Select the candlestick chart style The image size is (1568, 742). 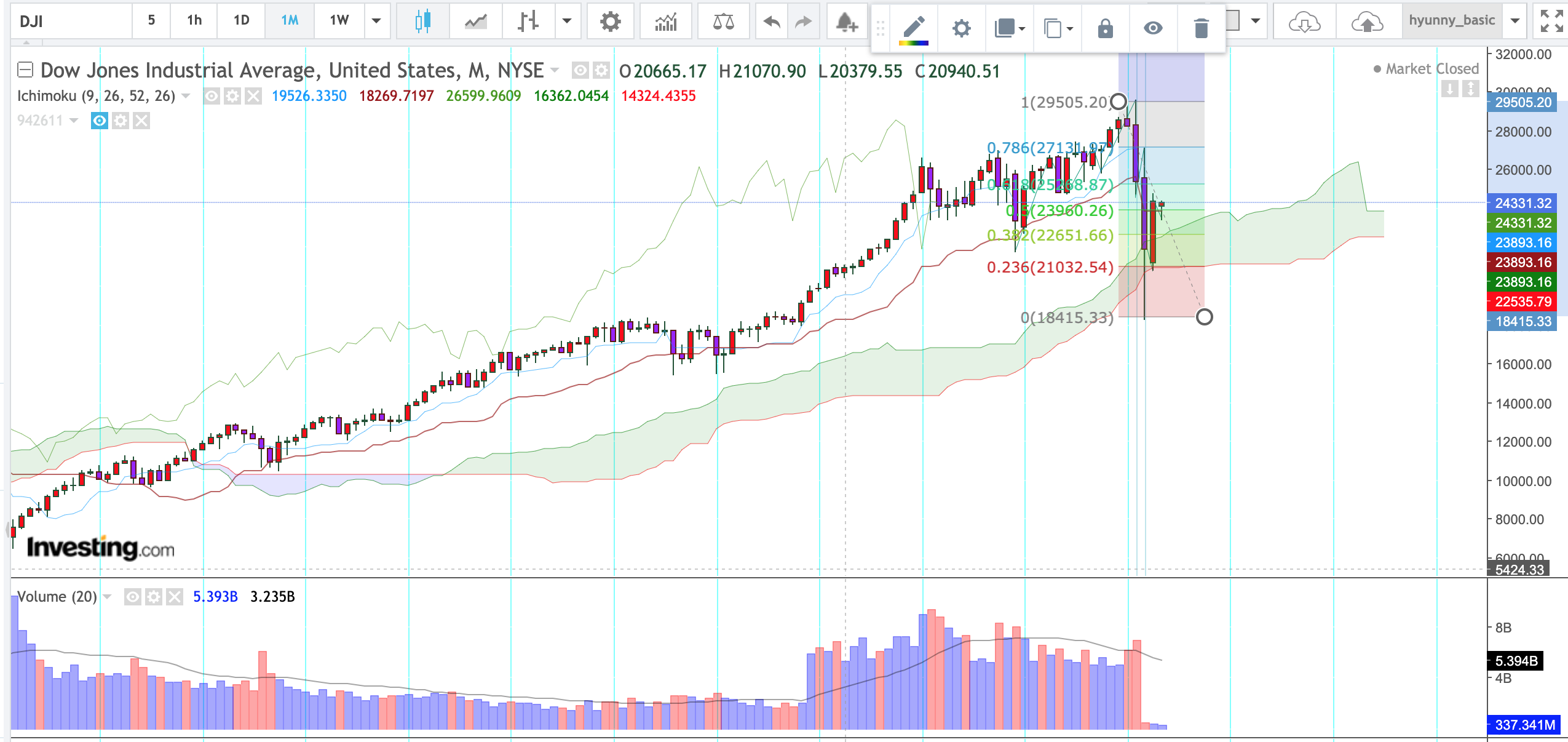(x=422, y=22)
